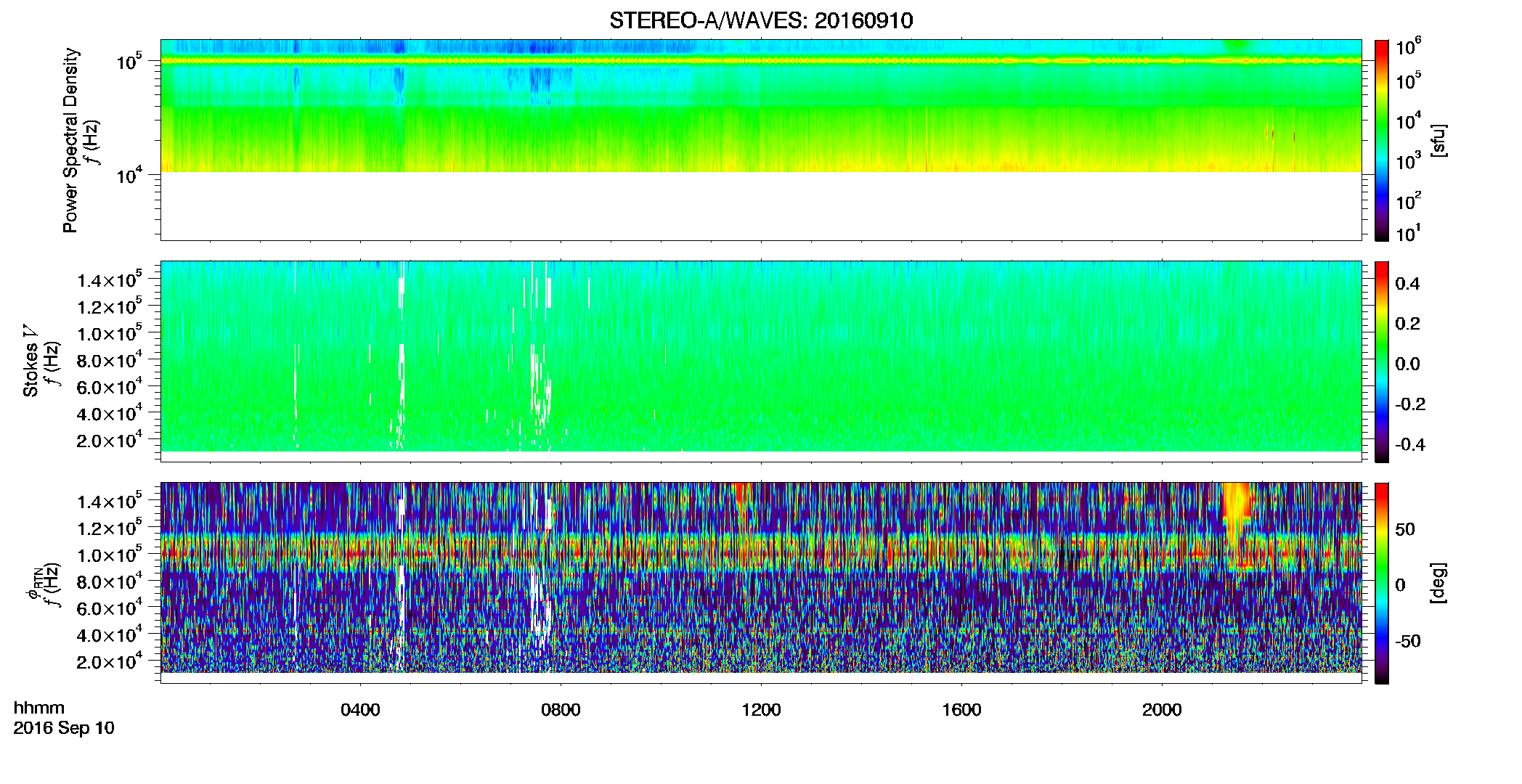Viewport: 1522px width, 784px height.
Task: Click the -0.4 label on Stokes color bar
Action: tap(1410, 444)
